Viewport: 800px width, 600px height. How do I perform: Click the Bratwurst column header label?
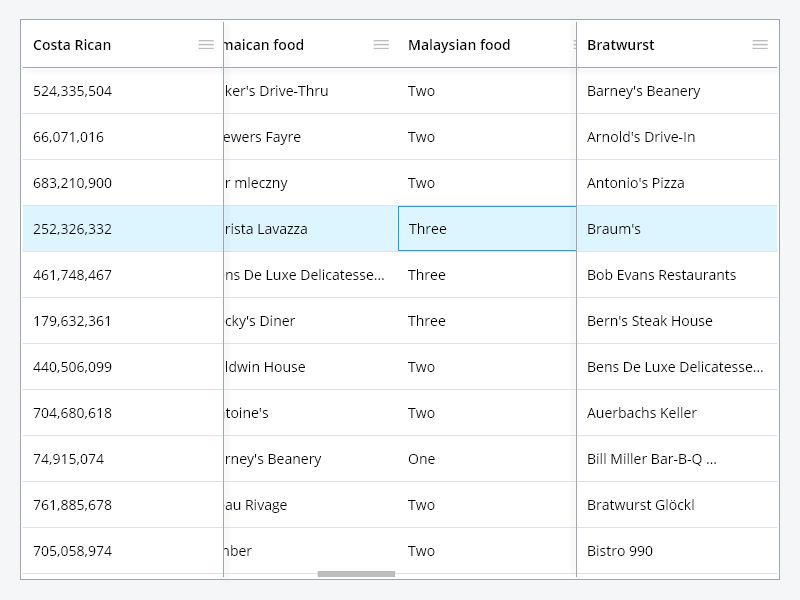tap(620, 45)
